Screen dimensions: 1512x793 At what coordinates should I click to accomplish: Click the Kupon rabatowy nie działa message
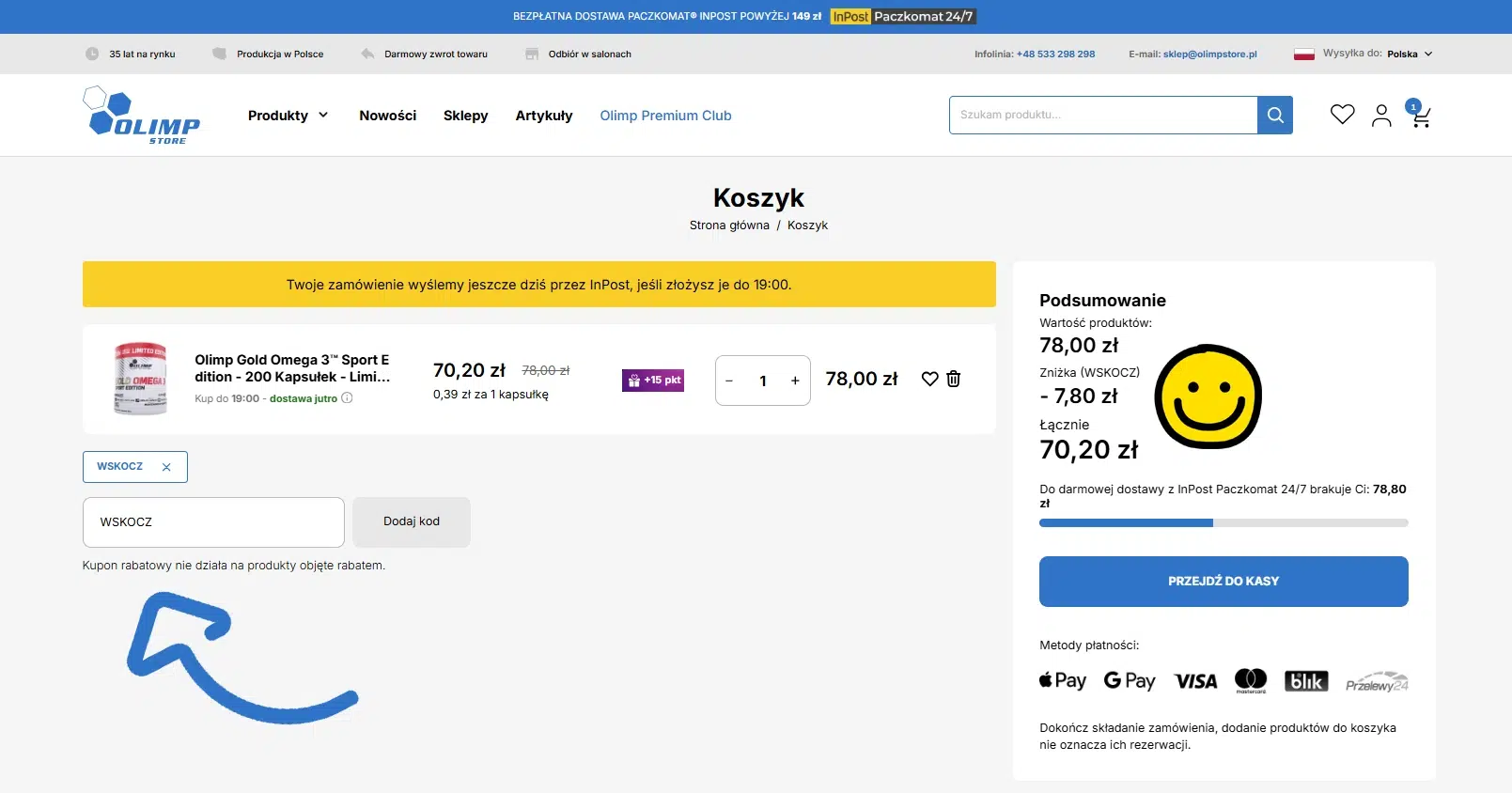click(x=234, y=566)
